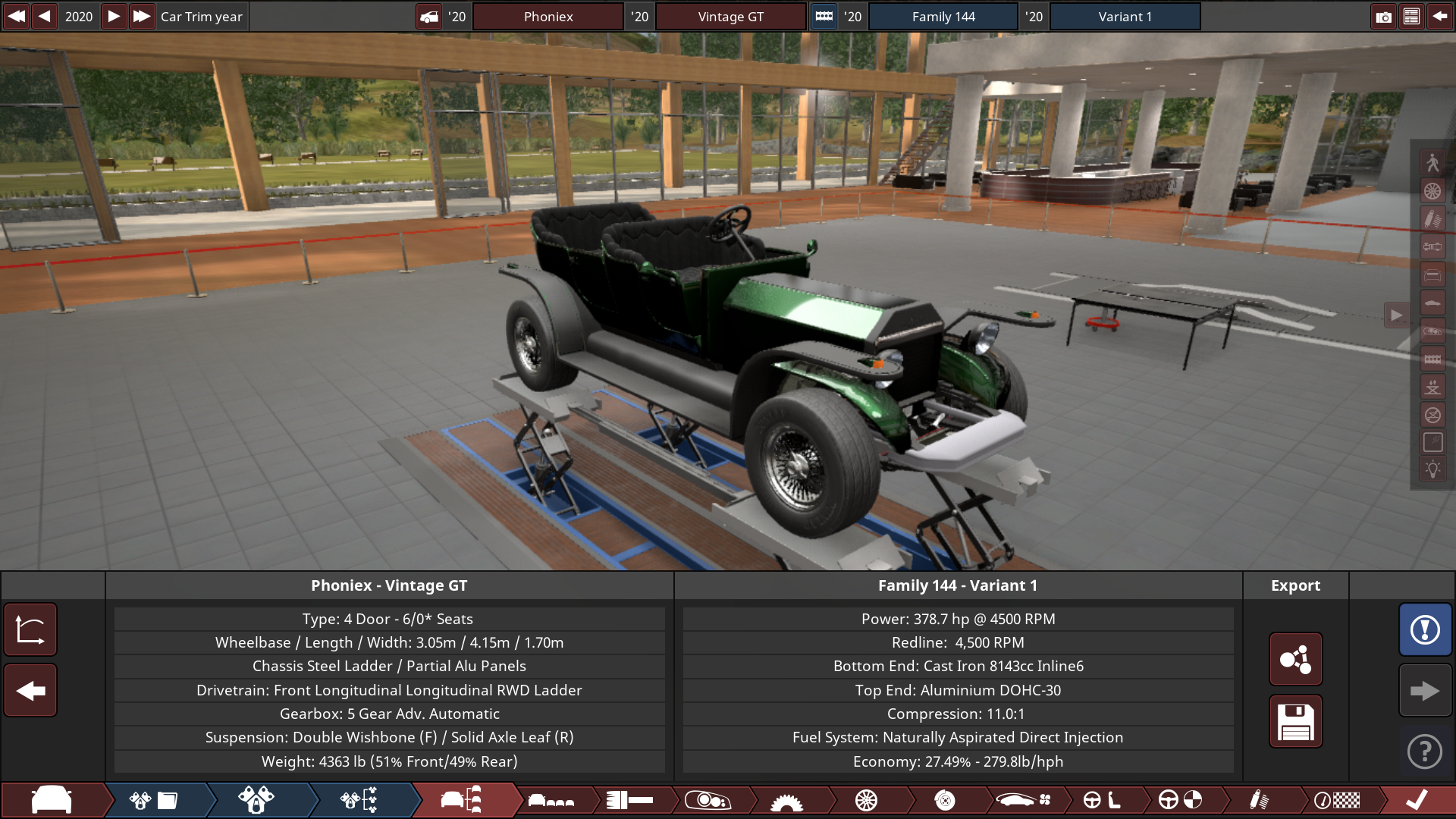This screenshot has width=1456, height=819.
Task: Open the testing checkered flag tab
Action: pyautogui.click(x=1338, y=800)
